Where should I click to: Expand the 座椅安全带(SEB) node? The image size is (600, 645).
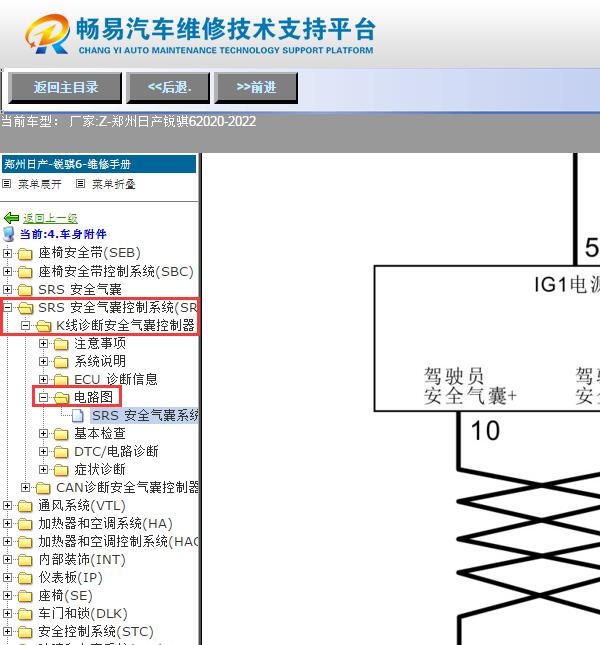7,253
